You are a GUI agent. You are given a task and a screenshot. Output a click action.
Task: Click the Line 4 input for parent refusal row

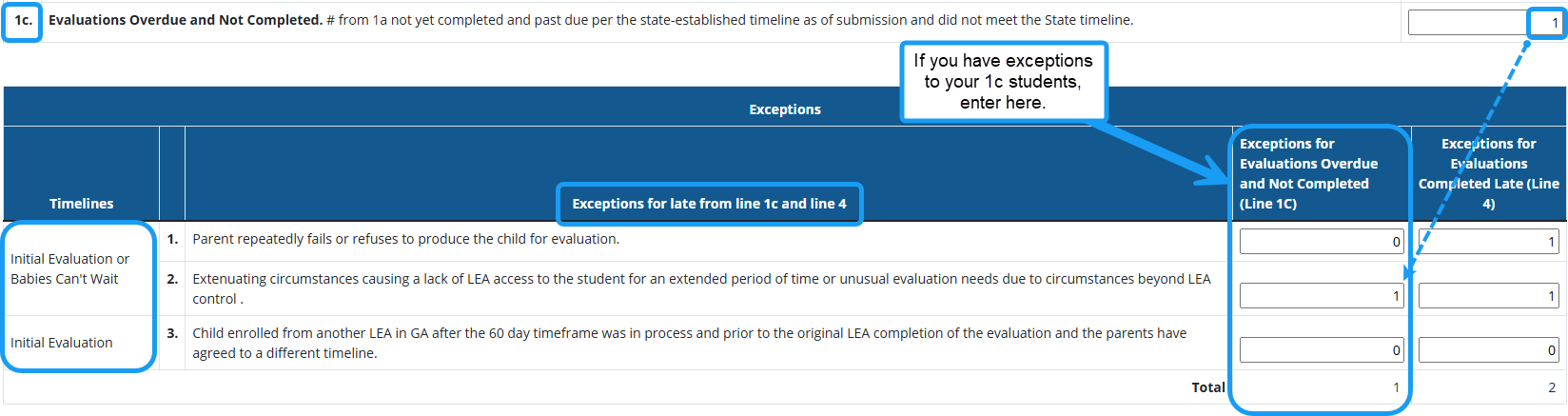click(x=1488, y=242)
